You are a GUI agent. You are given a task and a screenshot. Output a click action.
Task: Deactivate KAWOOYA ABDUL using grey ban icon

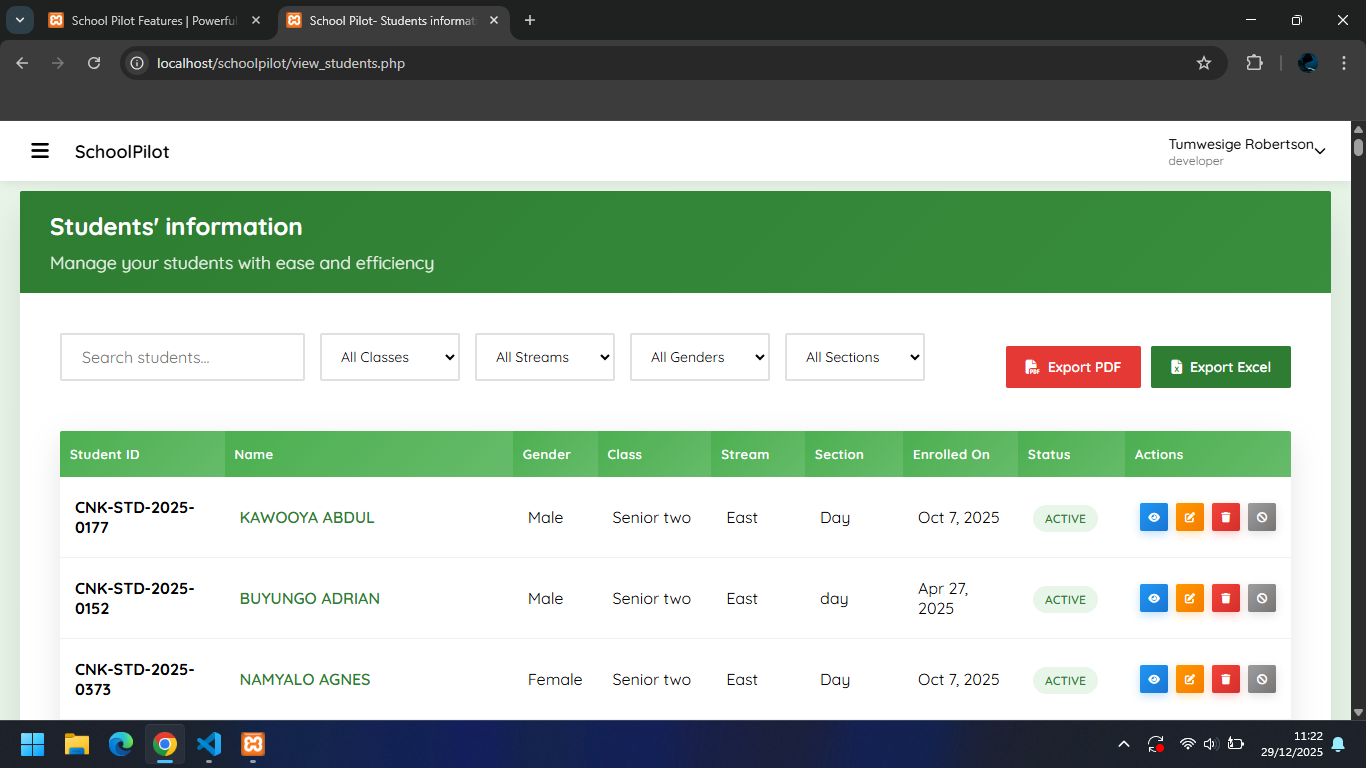click(1261, 517)
